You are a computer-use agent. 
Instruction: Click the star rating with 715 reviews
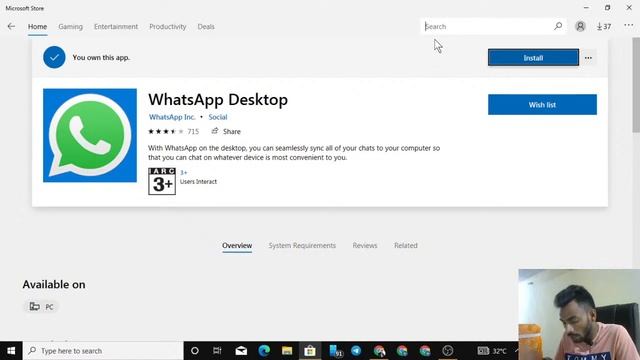pyautogui.click(x=173, y=131)
